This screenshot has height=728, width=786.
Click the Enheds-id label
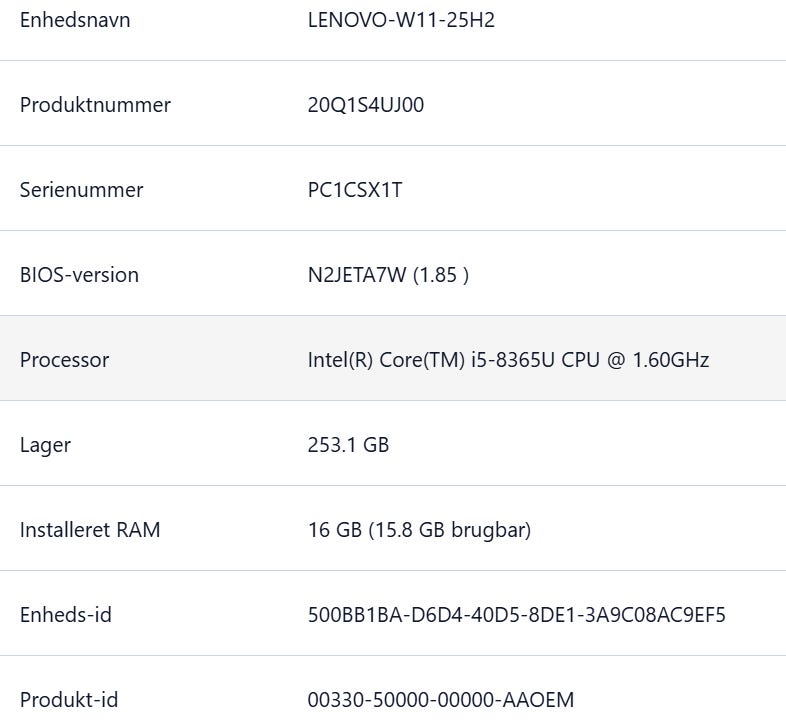coord(66,615)
